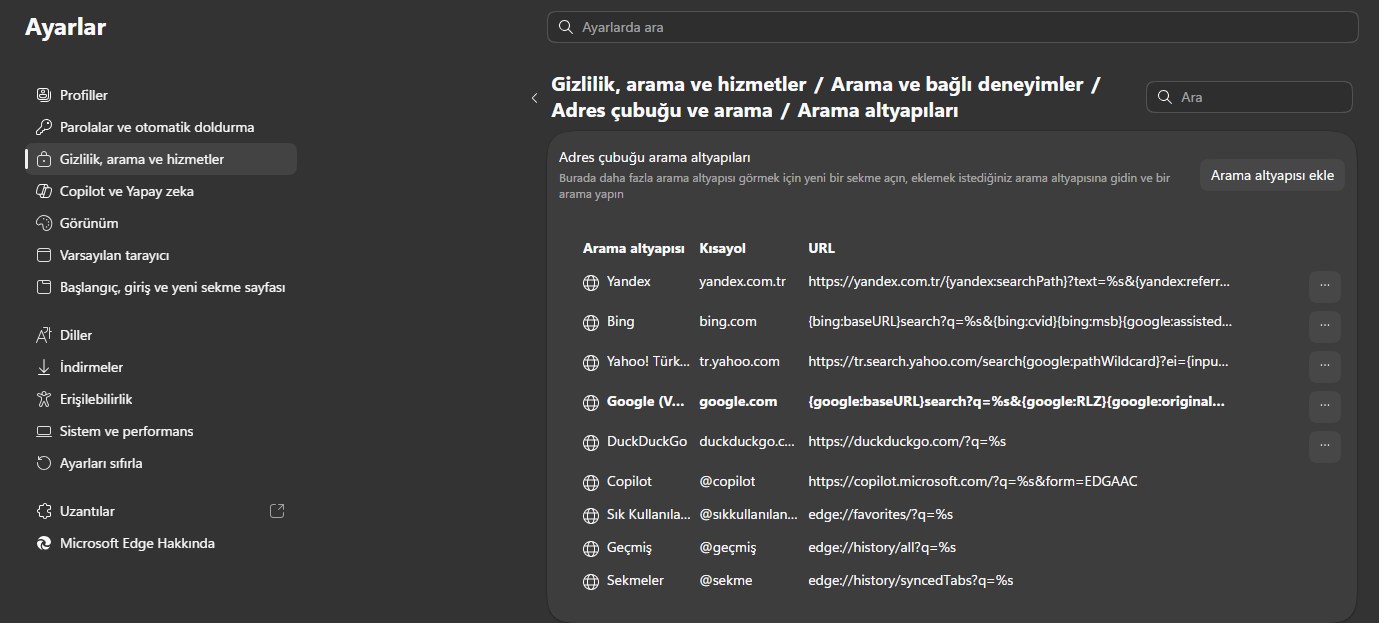Open the Diller settings page
This screenshot has height=623, width=1379.
[x=161, y=335]
